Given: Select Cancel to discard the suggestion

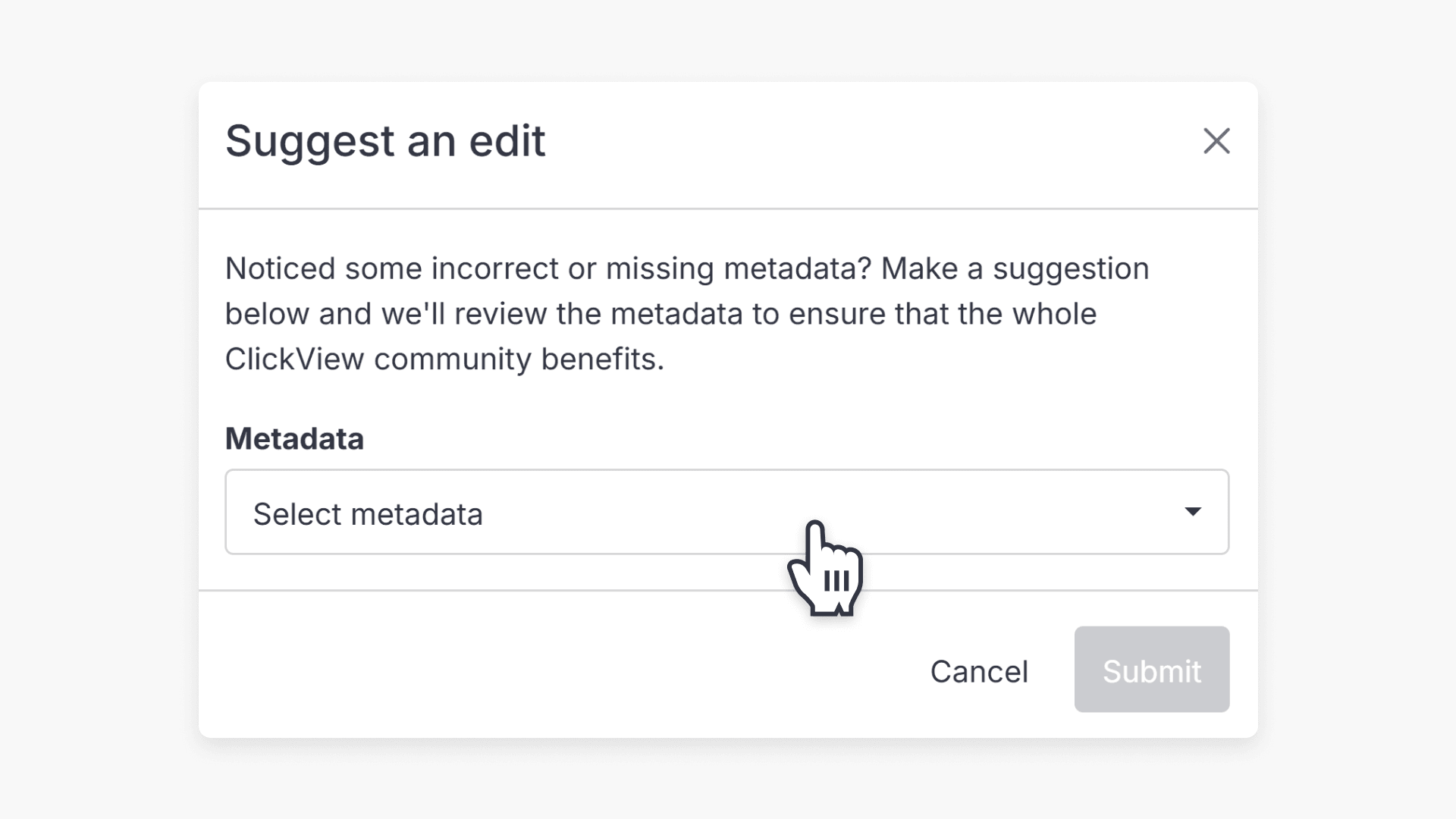Looking at the screenshot, I should tap(979, 670).
